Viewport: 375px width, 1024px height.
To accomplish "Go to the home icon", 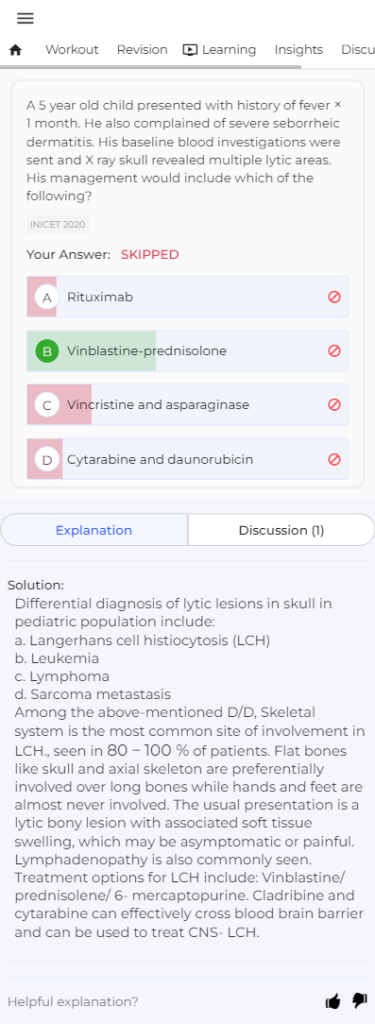I will 16,50.
